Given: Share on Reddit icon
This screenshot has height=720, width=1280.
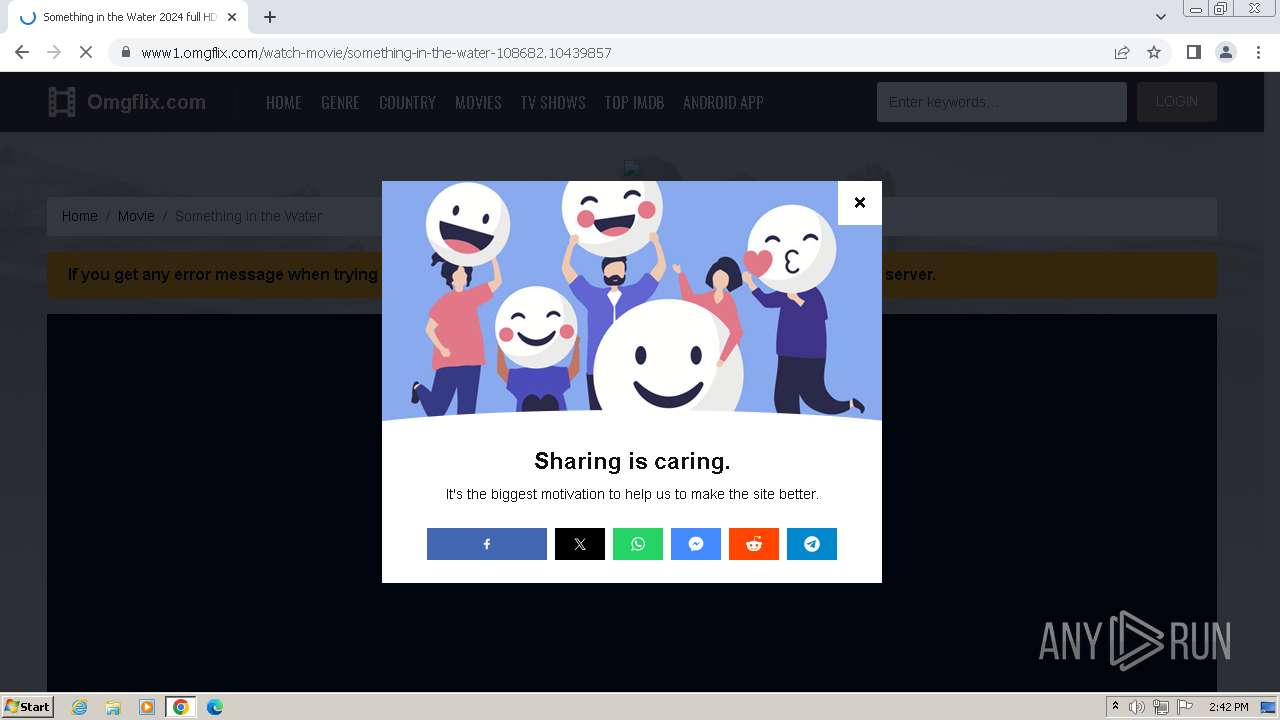Looking at the screenshot, I should (754, 544).
